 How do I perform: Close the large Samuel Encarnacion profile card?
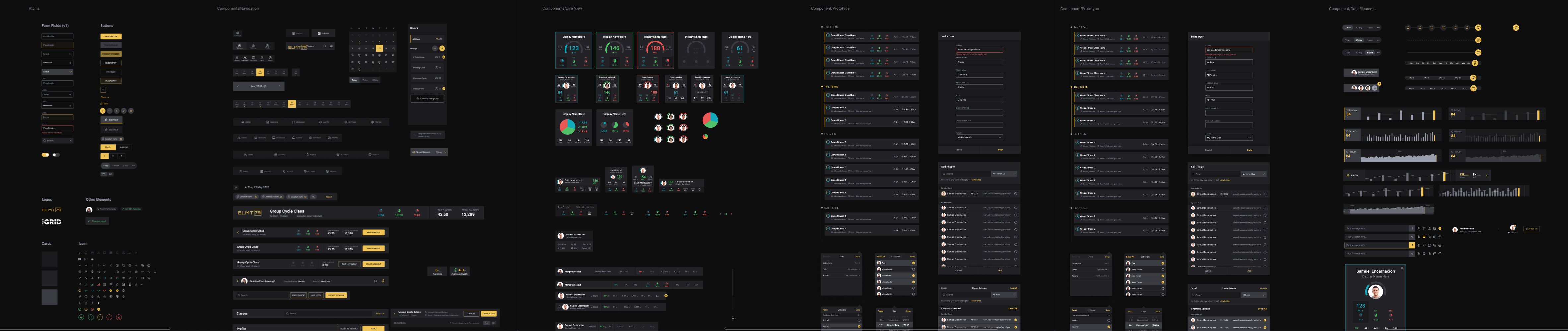(x=1402, y=268)
